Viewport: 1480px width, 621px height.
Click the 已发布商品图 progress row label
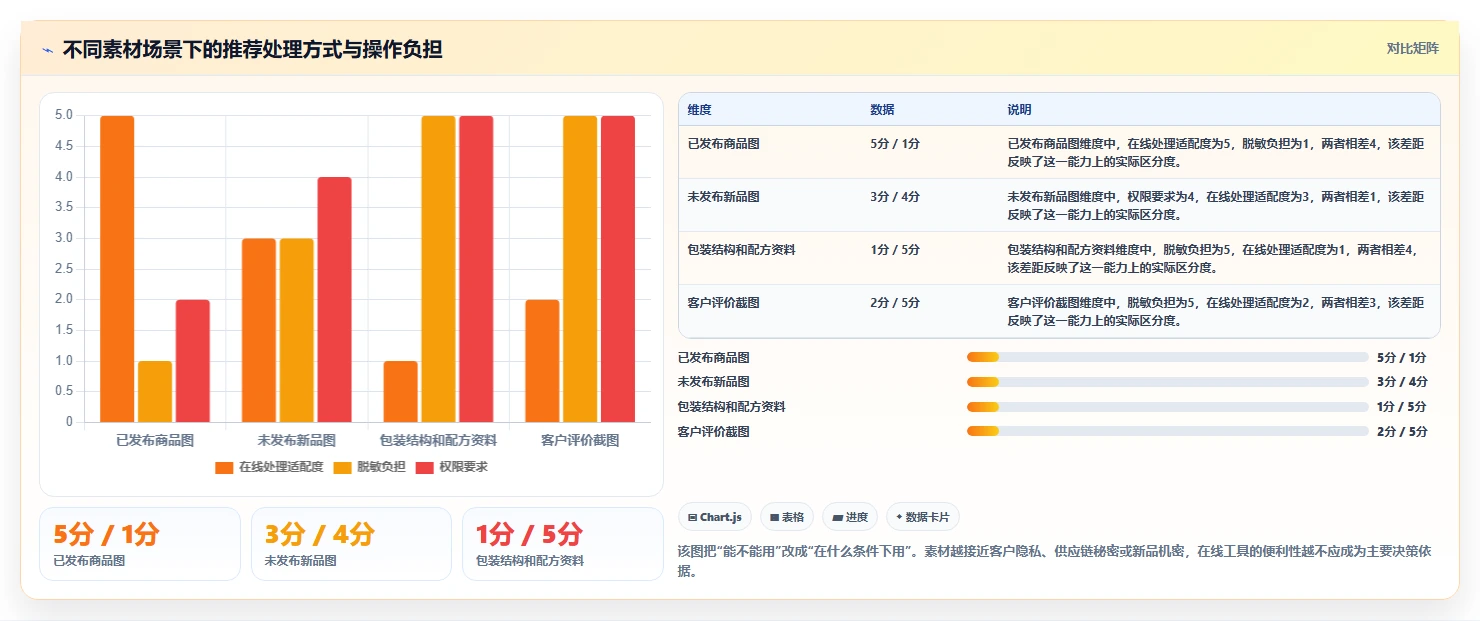click(714, 357)
